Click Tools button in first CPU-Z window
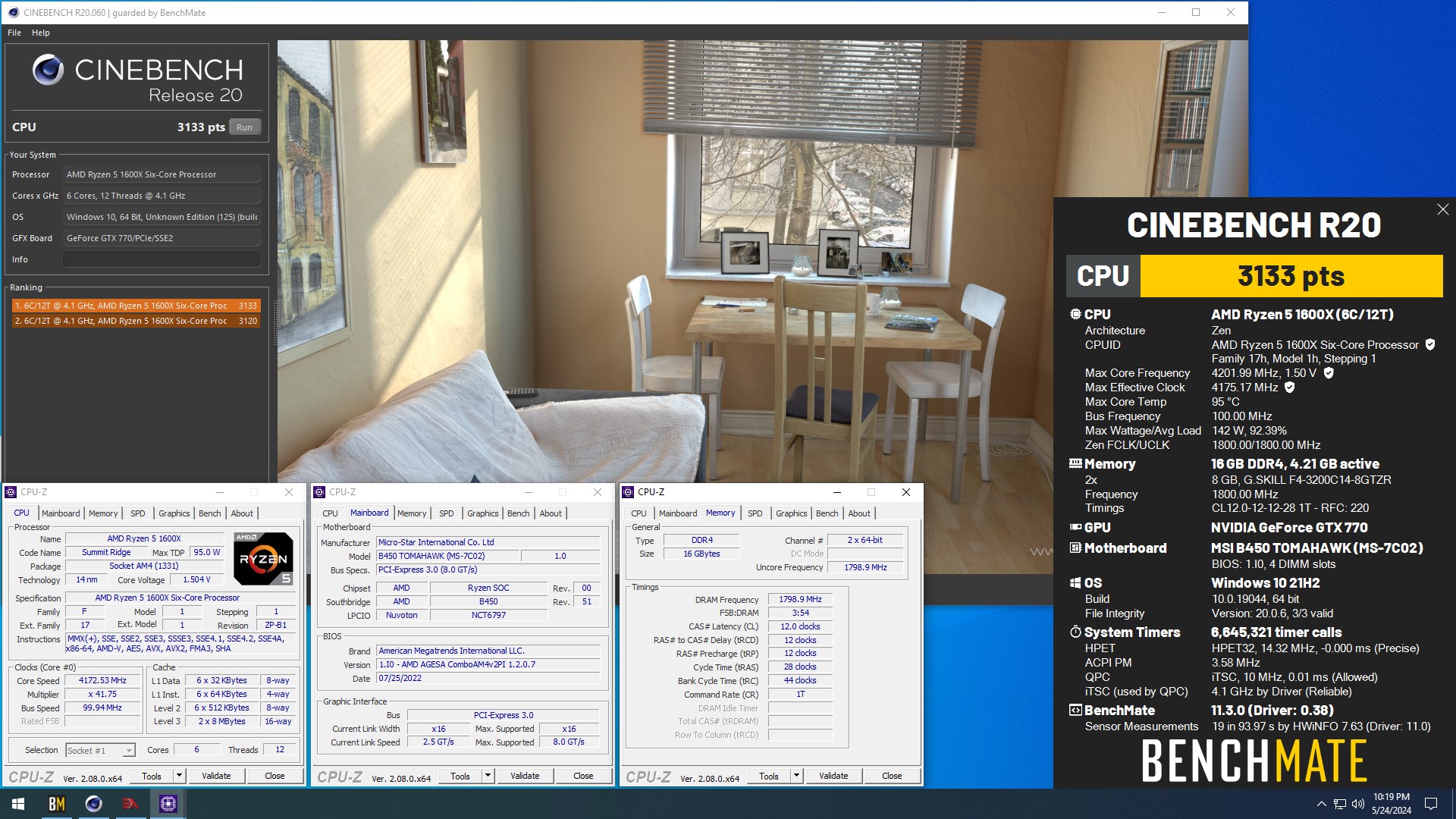 pyautogui.click(x=152, y=776)
